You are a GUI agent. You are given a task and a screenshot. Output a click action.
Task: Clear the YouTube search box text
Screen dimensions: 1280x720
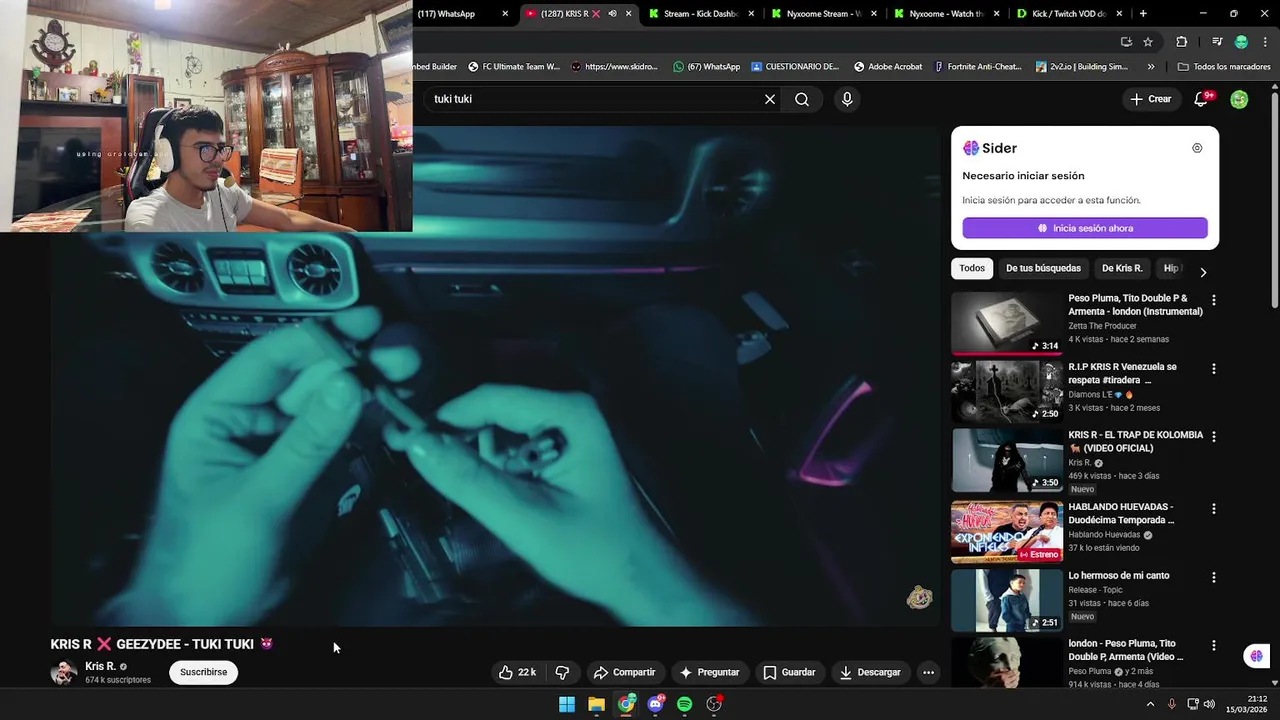[770, 99]
